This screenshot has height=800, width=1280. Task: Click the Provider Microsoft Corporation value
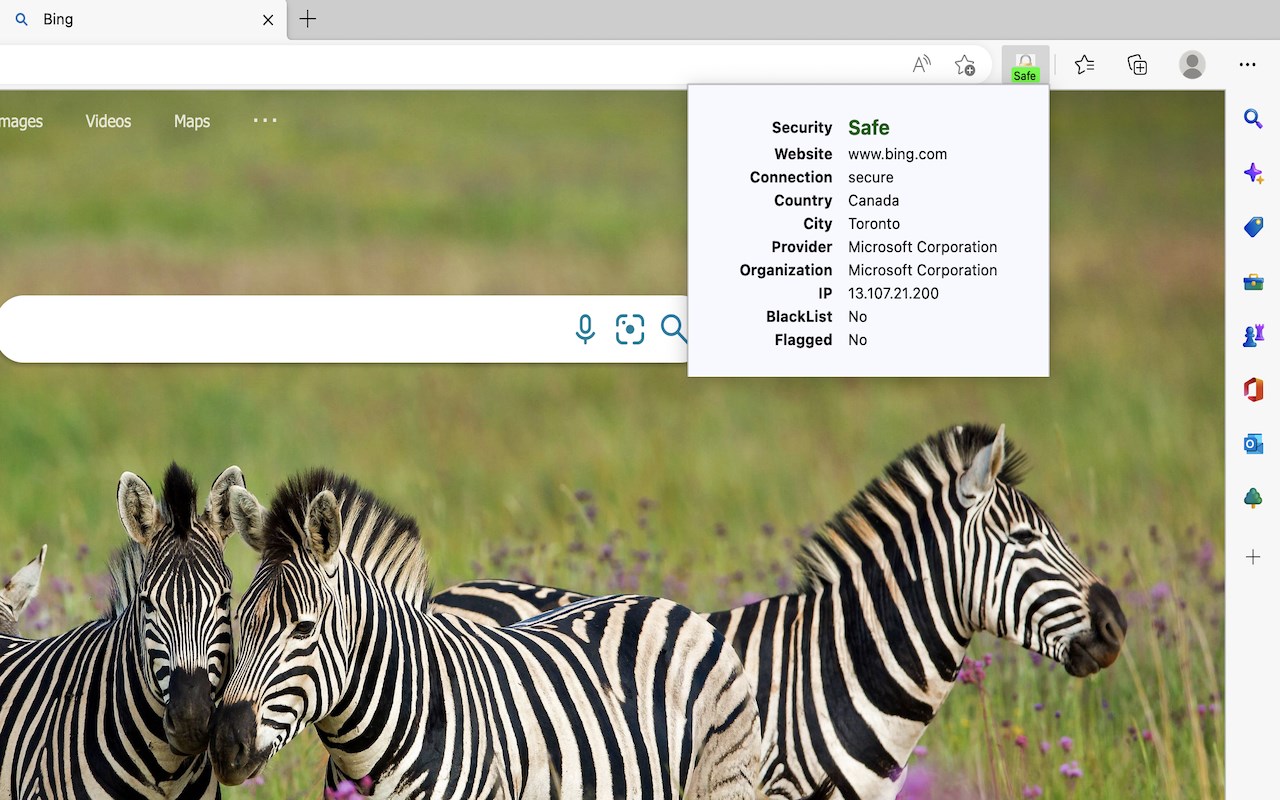[922, 247]
